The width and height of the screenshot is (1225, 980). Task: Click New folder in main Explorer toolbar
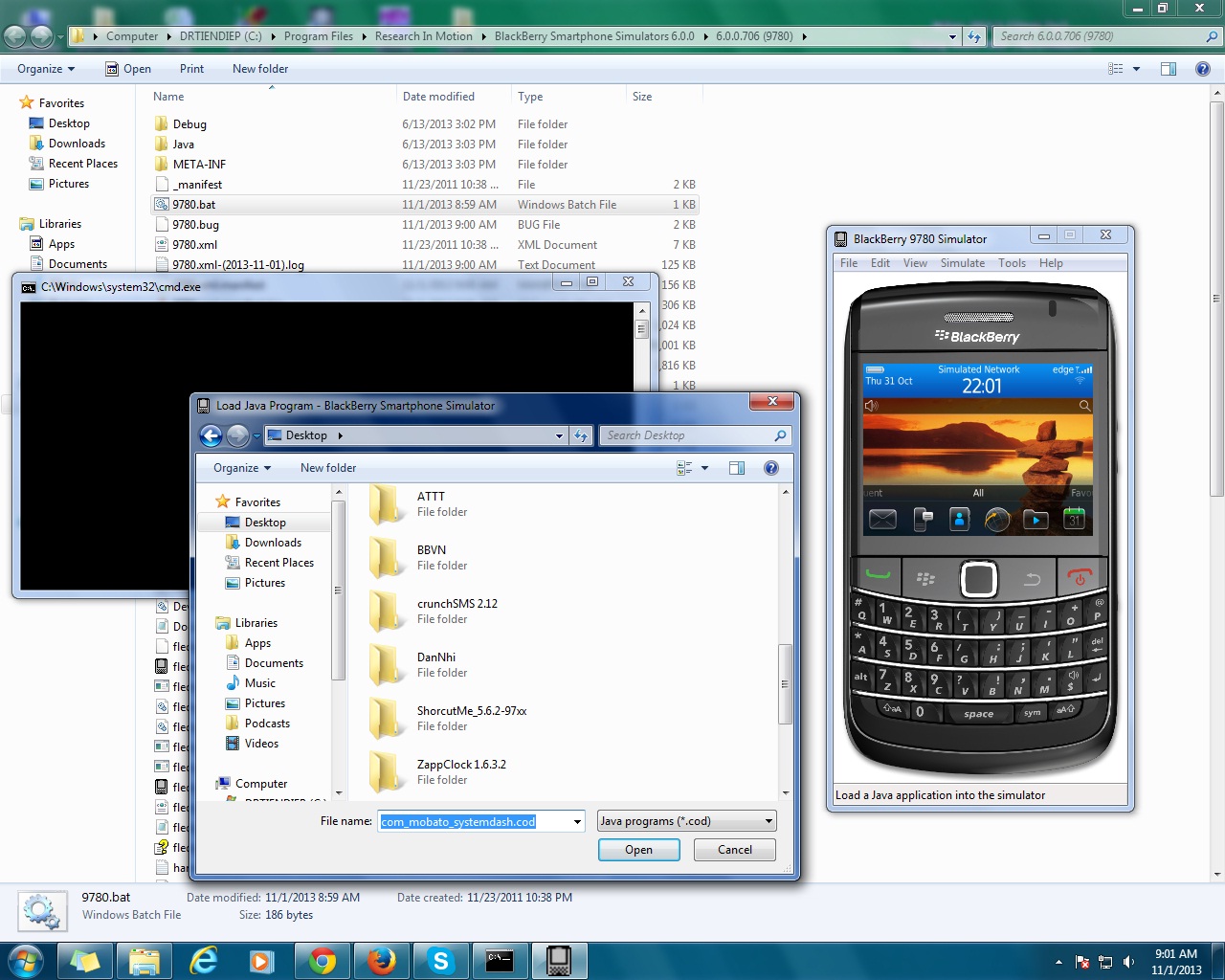pyautogui.click(x=260, y=69)
